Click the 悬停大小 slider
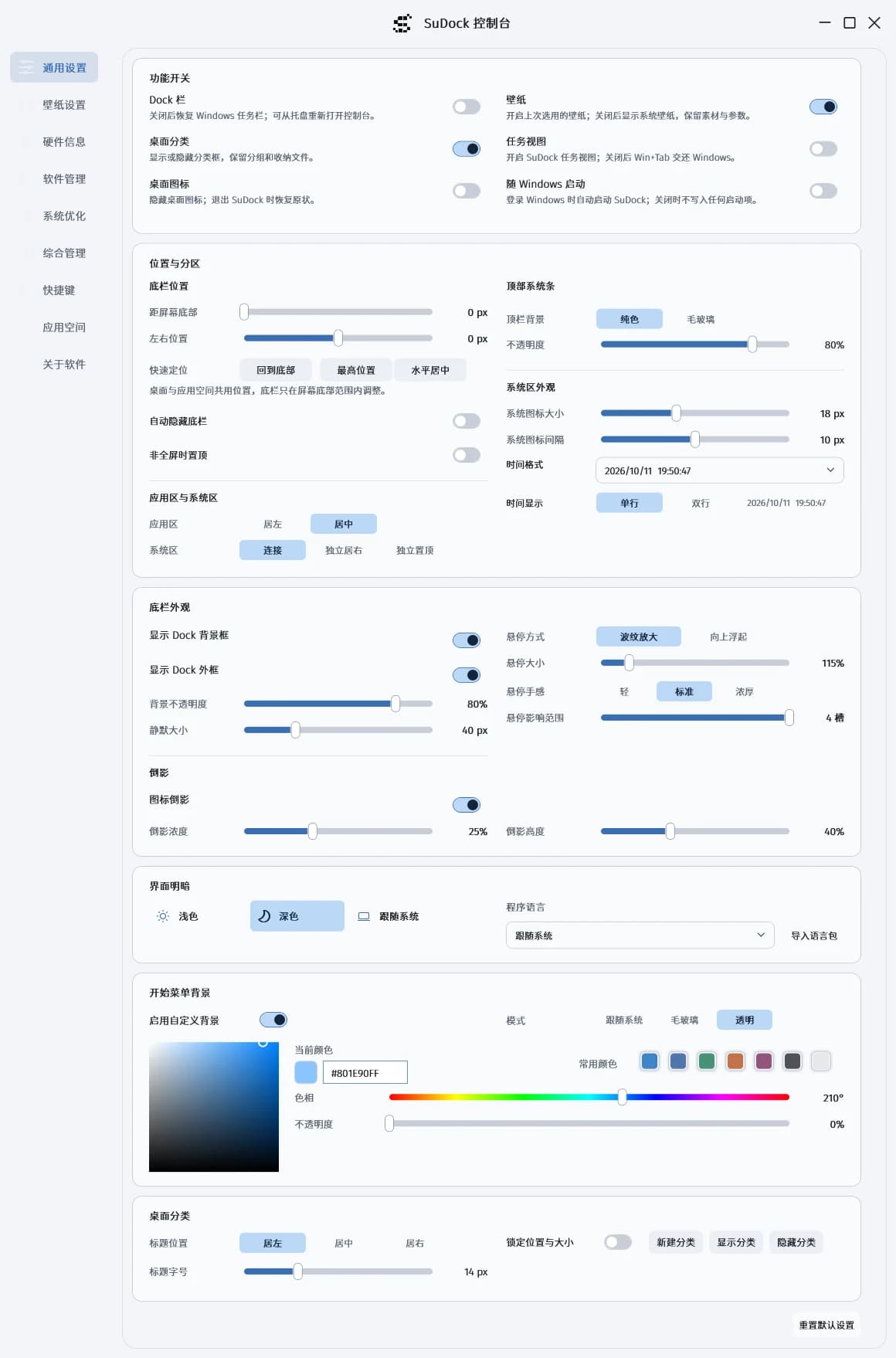This screenshot has width=896, height=1358. [x=695, y=663]
